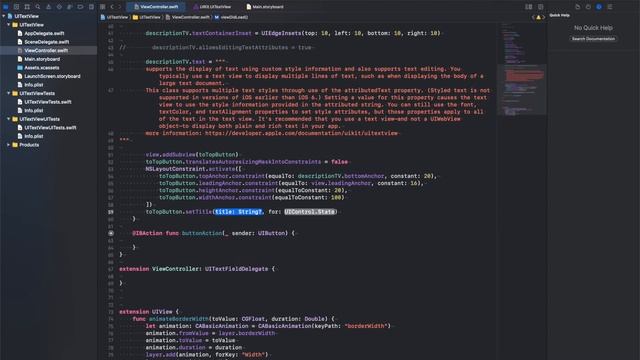Show the Test navigator diamond icon
The height and width of the screenshot is (360, 640).
coord(59,7)
